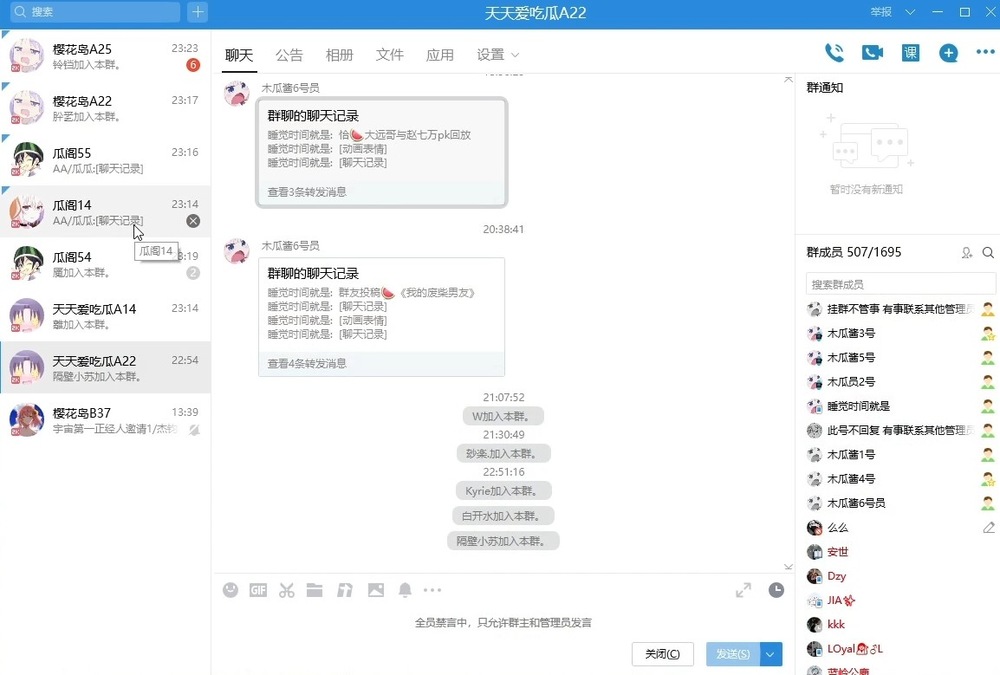Click the music share icon
The image size is (1000, 675).
pyautogui.click(x=345, y=590)
